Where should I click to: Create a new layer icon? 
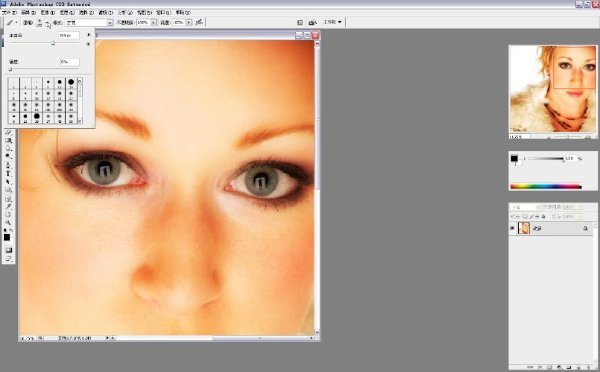[578, 367]
